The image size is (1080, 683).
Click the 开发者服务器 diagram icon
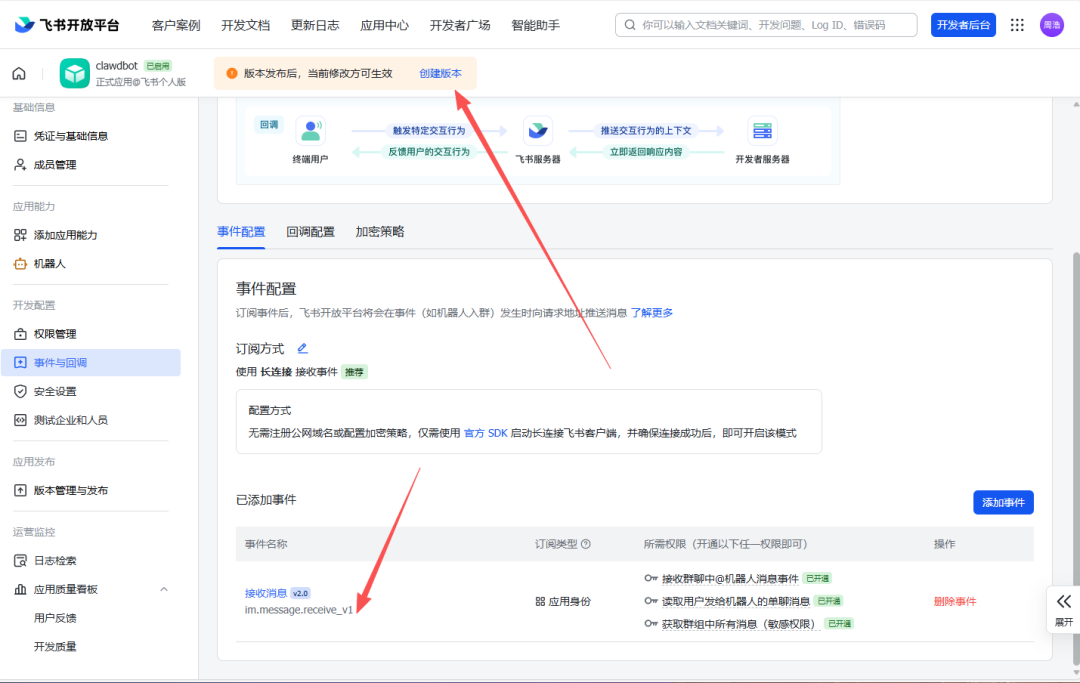(x=762, y=130)
